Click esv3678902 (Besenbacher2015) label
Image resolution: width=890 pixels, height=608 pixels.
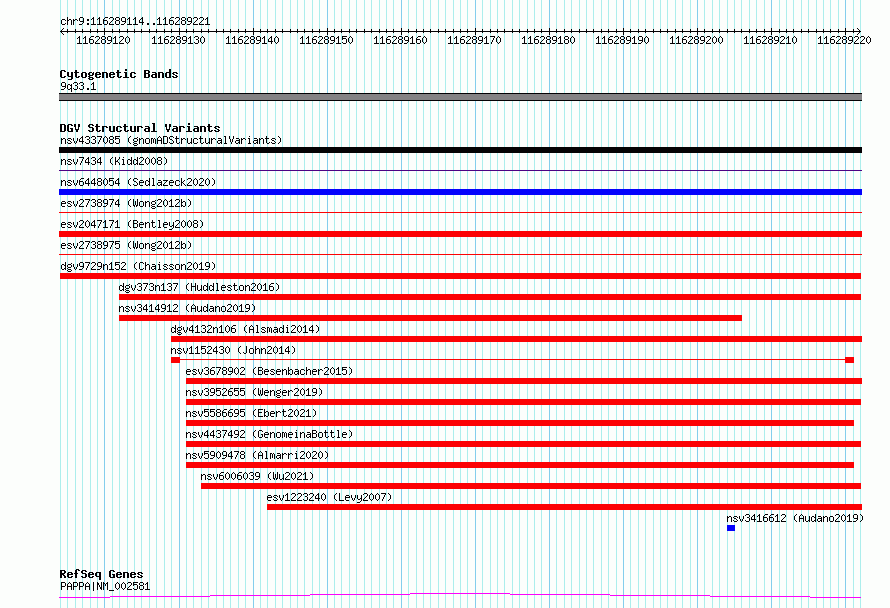(269, 371)
